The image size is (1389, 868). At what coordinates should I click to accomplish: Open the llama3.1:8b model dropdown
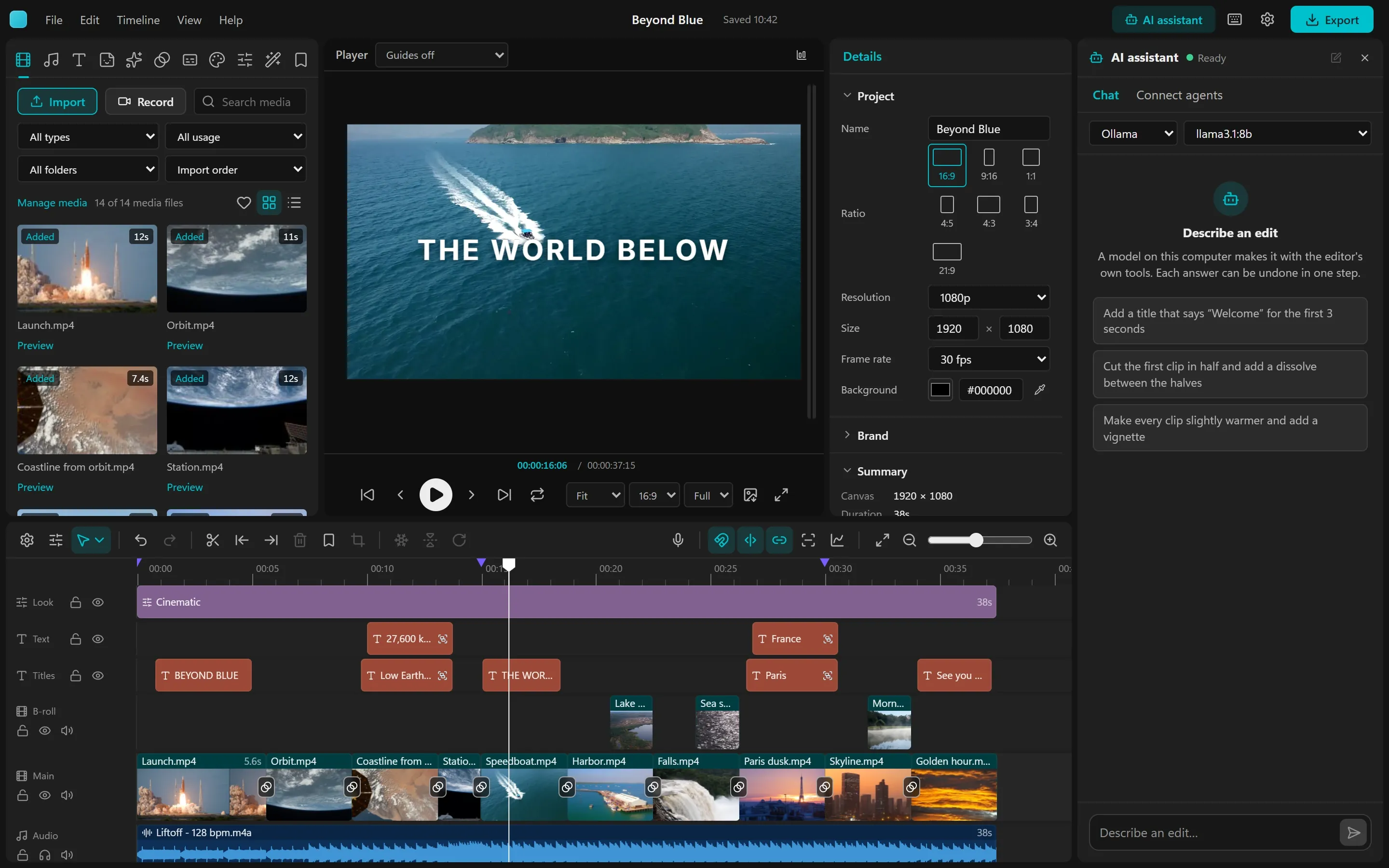1278,134
